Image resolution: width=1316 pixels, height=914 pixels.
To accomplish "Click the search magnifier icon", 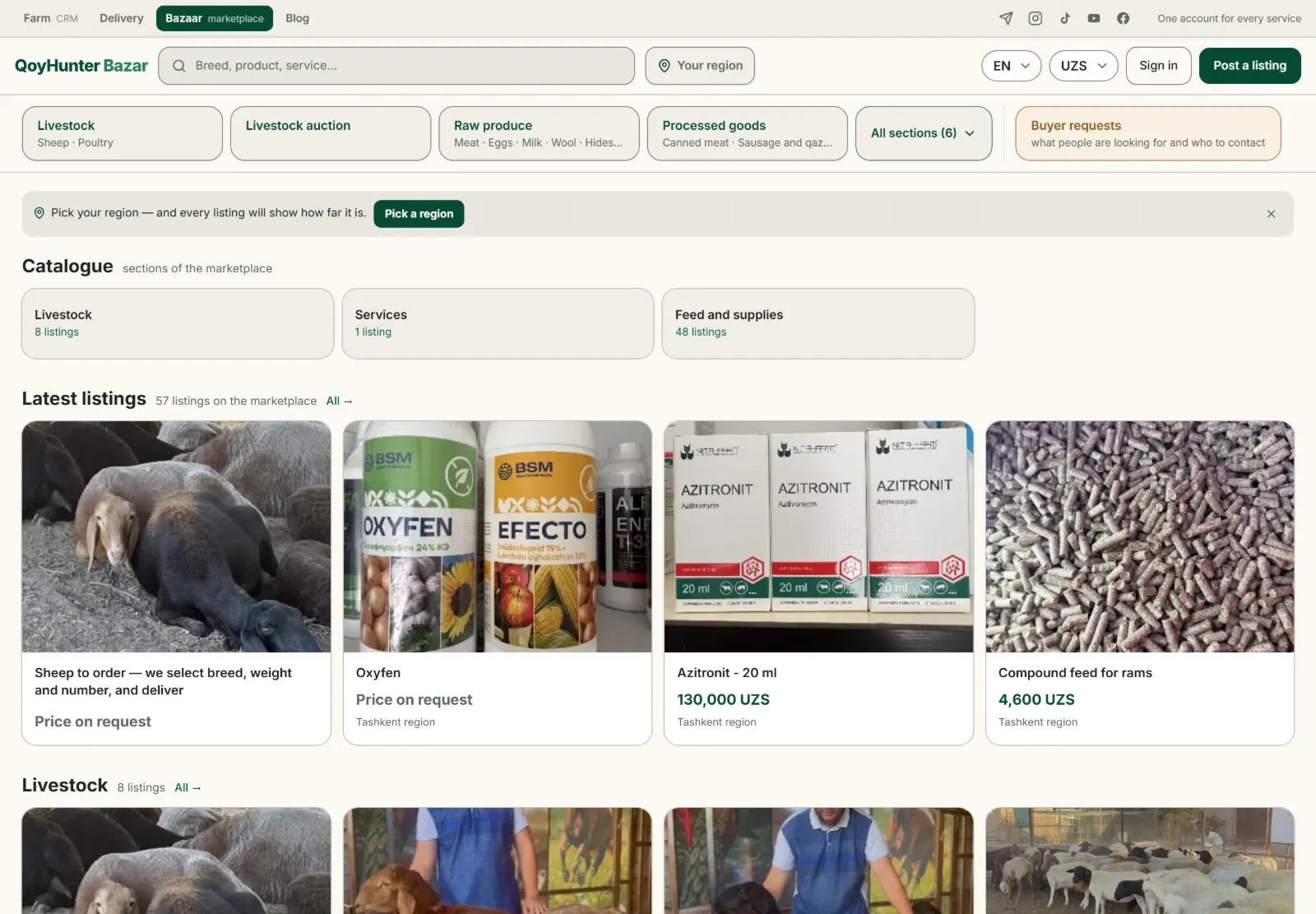I will tap(178, 66).
